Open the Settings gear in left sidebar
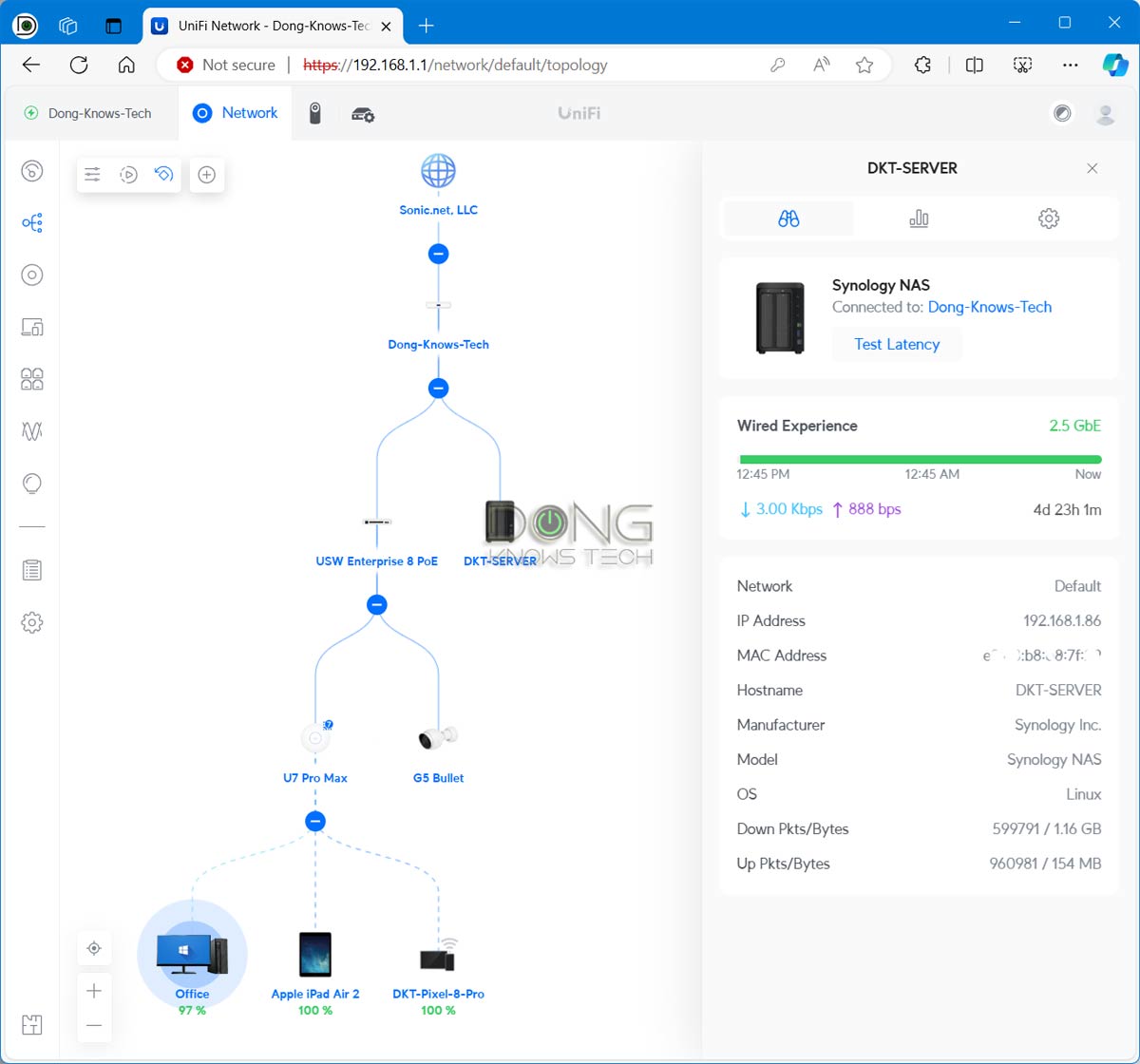Screen dimensions: 1140x1064 pyautogui.click(x=32, y=623)
